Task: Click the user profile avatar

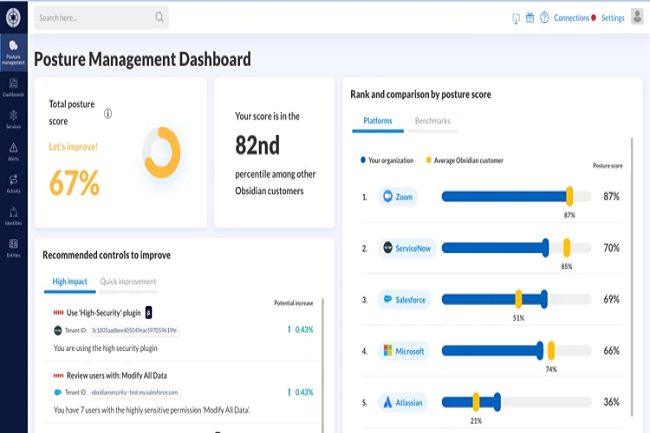Action: 637,17
